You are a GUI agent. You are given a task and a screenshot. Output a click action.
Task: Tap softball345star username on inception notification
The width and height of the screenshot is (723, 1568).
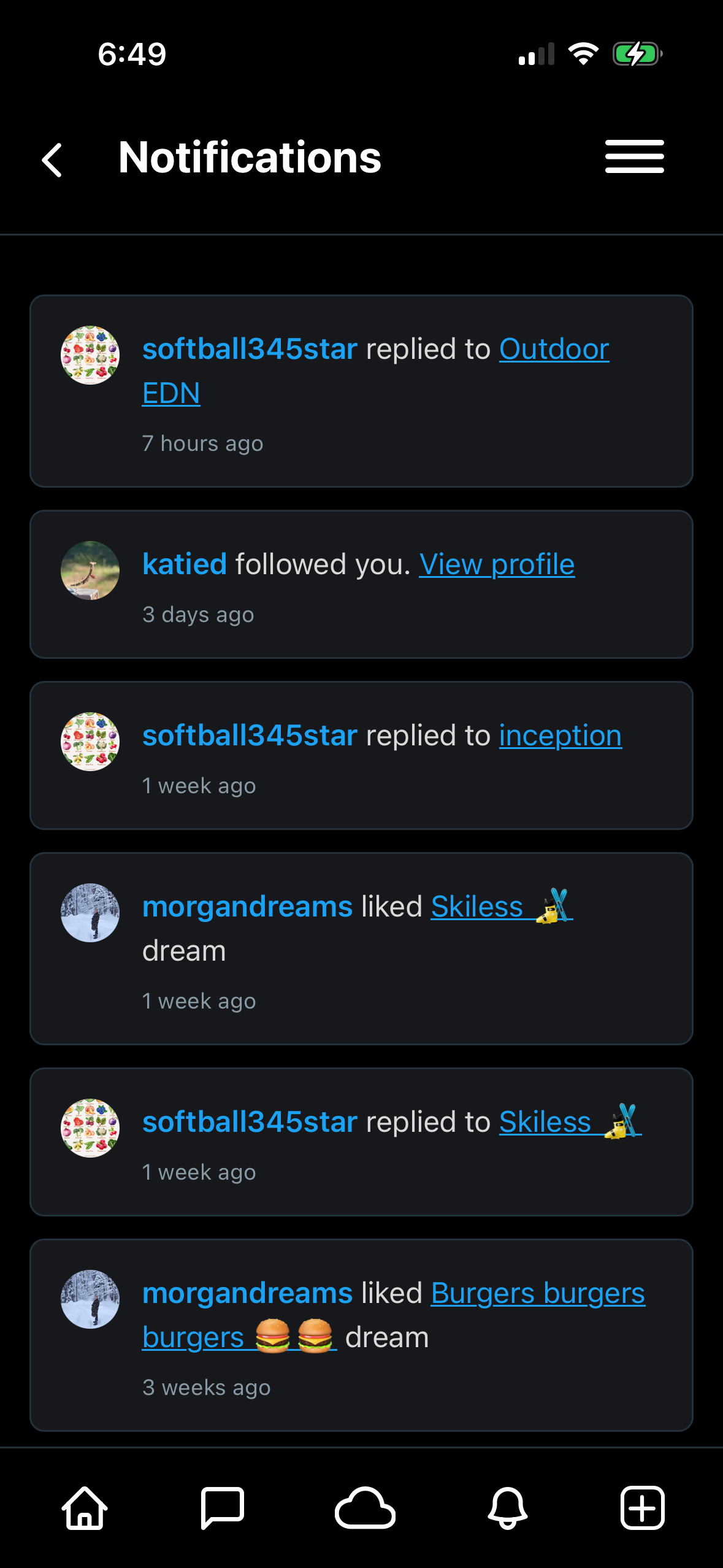[x=250, y=735]
